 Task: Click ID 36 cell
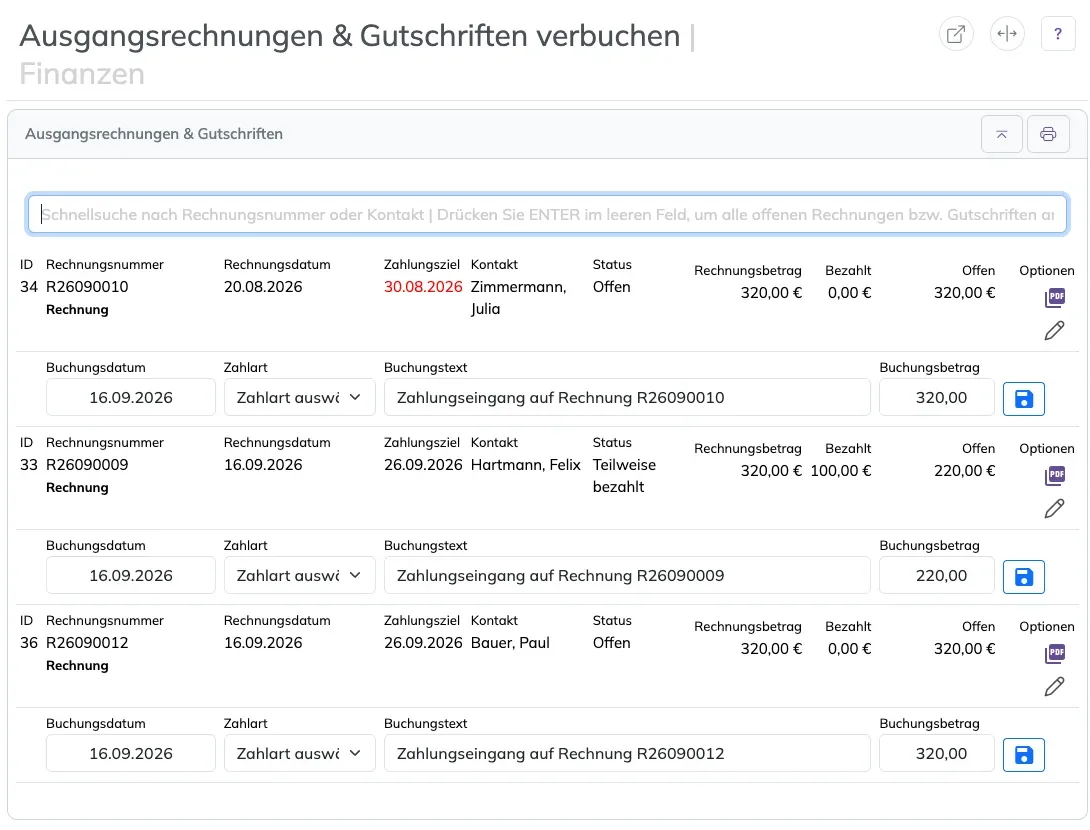[x=29, y=642]
